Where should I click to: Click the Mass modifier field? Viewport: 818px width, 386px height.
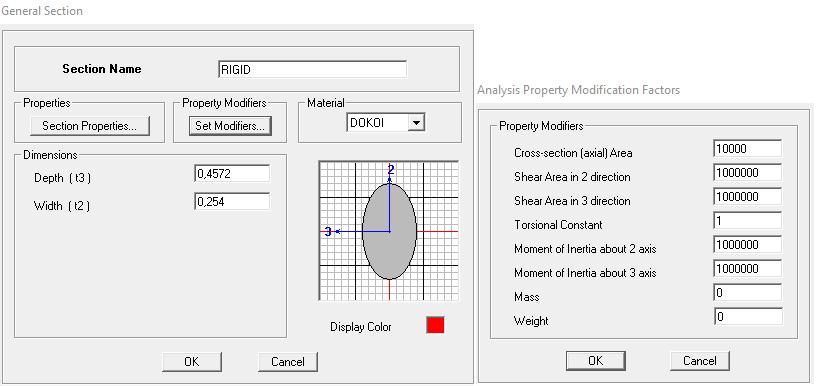coord(748,293)
